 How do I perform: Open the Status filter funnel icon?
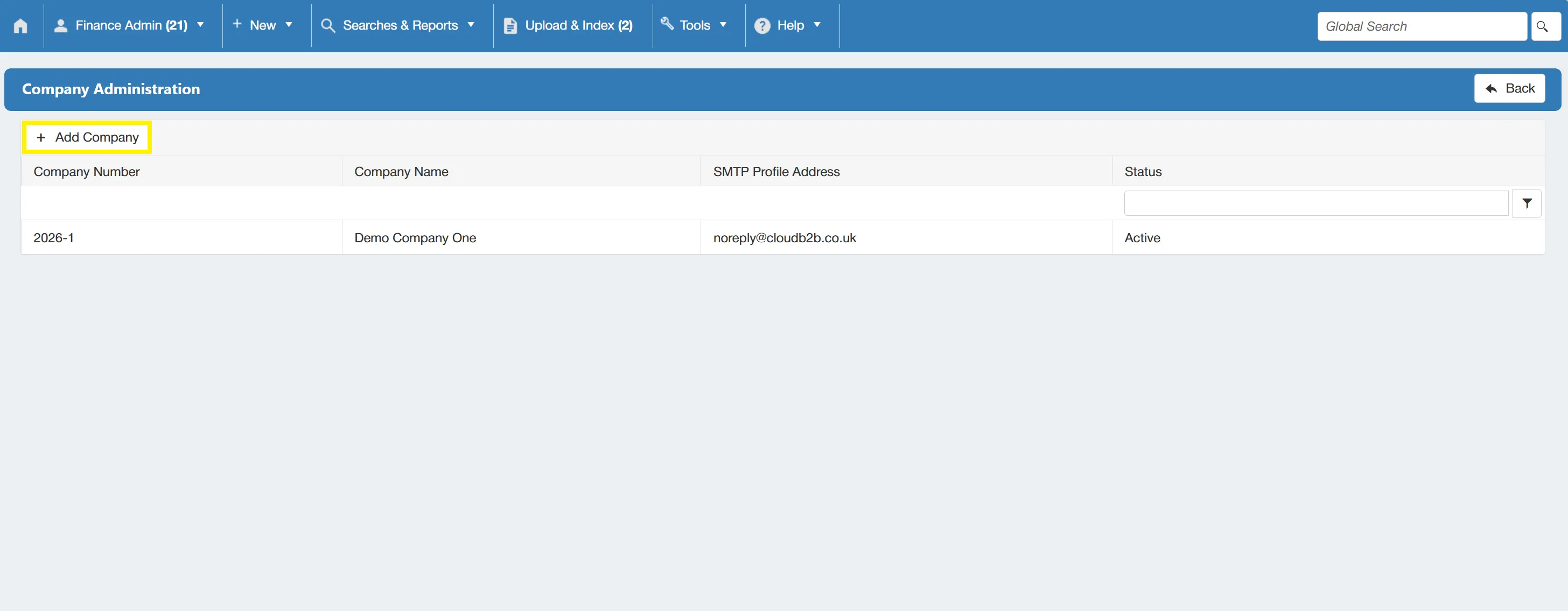click(x=1527, y=203)
